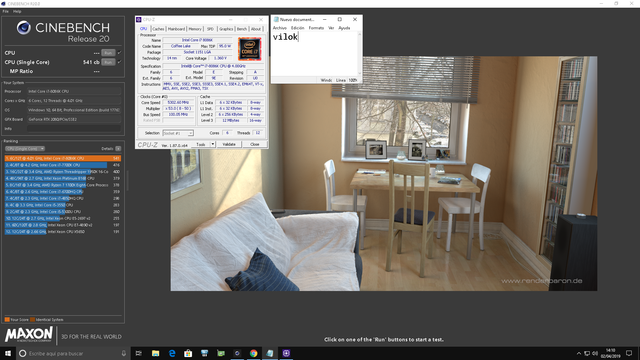Image resolution: width=640 pixels, height=360 pixels.
Task: Open the CPU-Z taskbar icon
Action: [286, 353]
